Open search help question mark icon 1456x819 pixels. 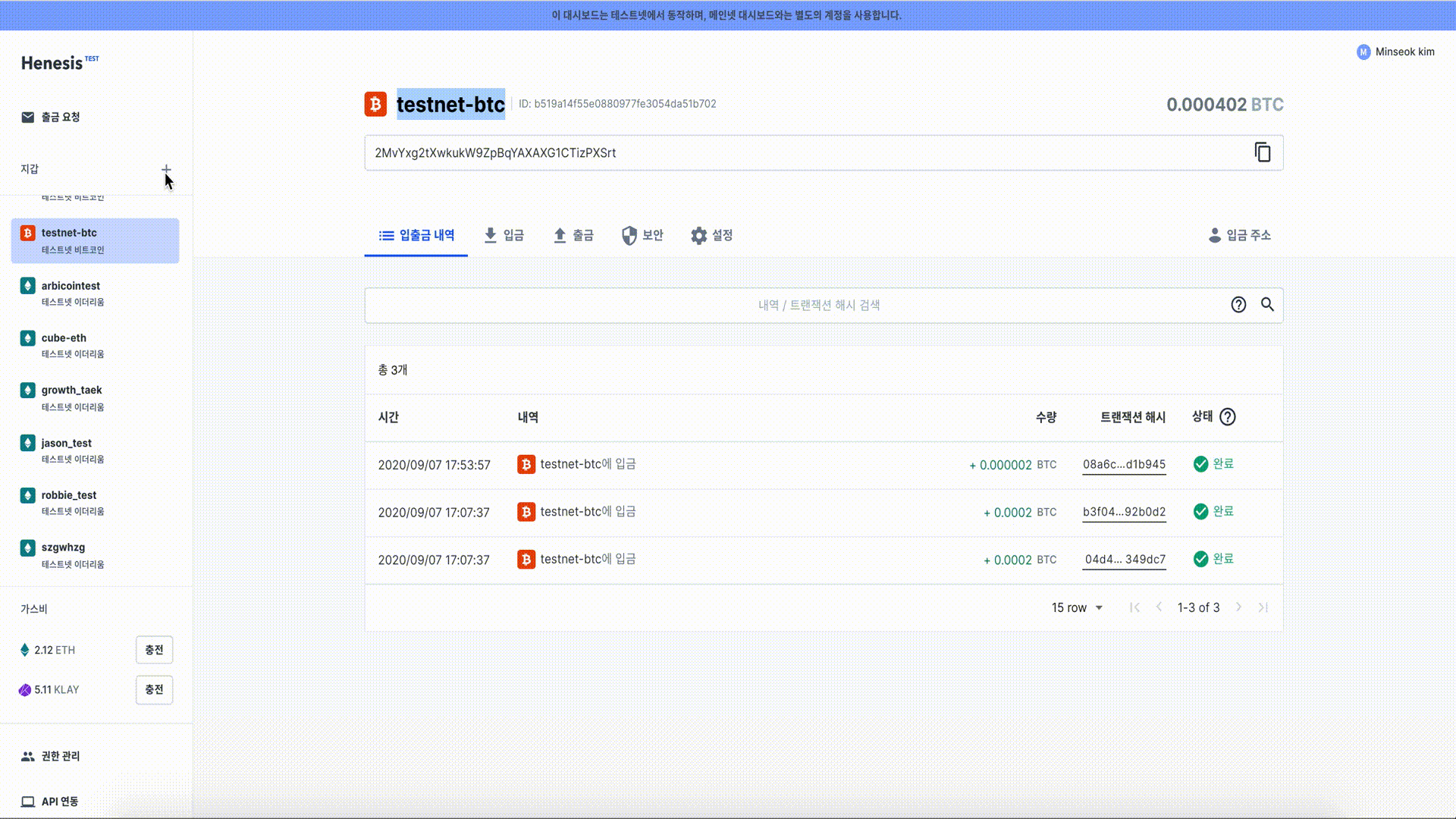click(1238, 305)
